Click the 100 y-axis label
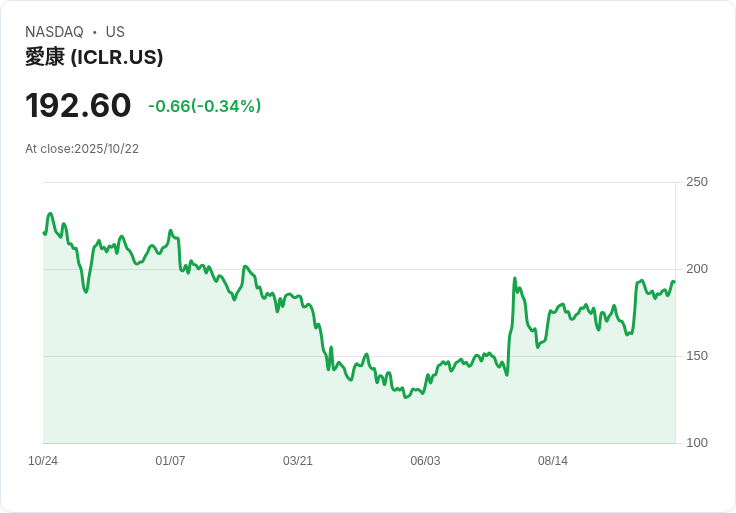Screen dimensions: 736x513 pos(697,443)
